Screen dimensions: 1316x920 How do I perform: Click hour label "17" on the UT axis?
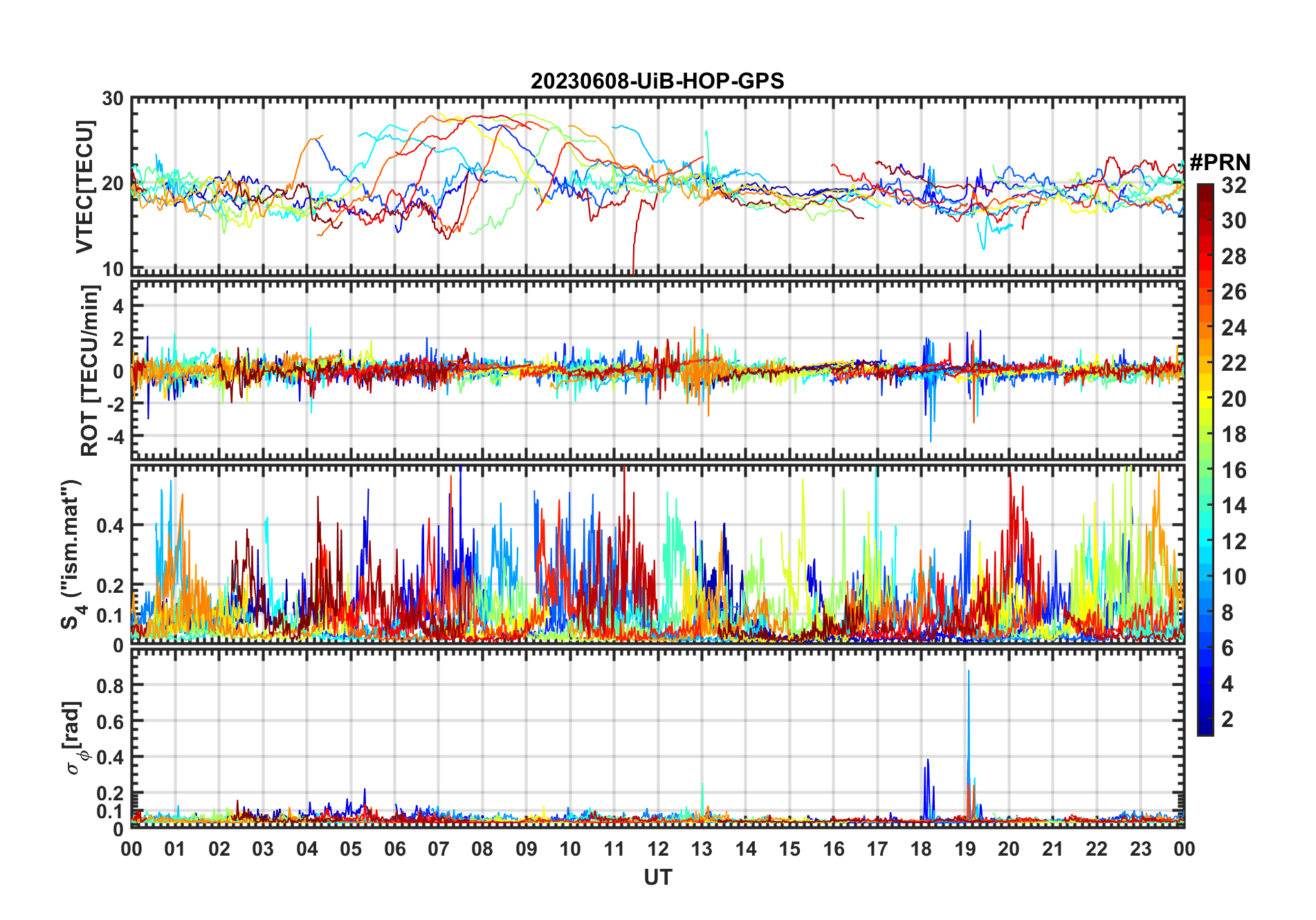tap(877, 849)
